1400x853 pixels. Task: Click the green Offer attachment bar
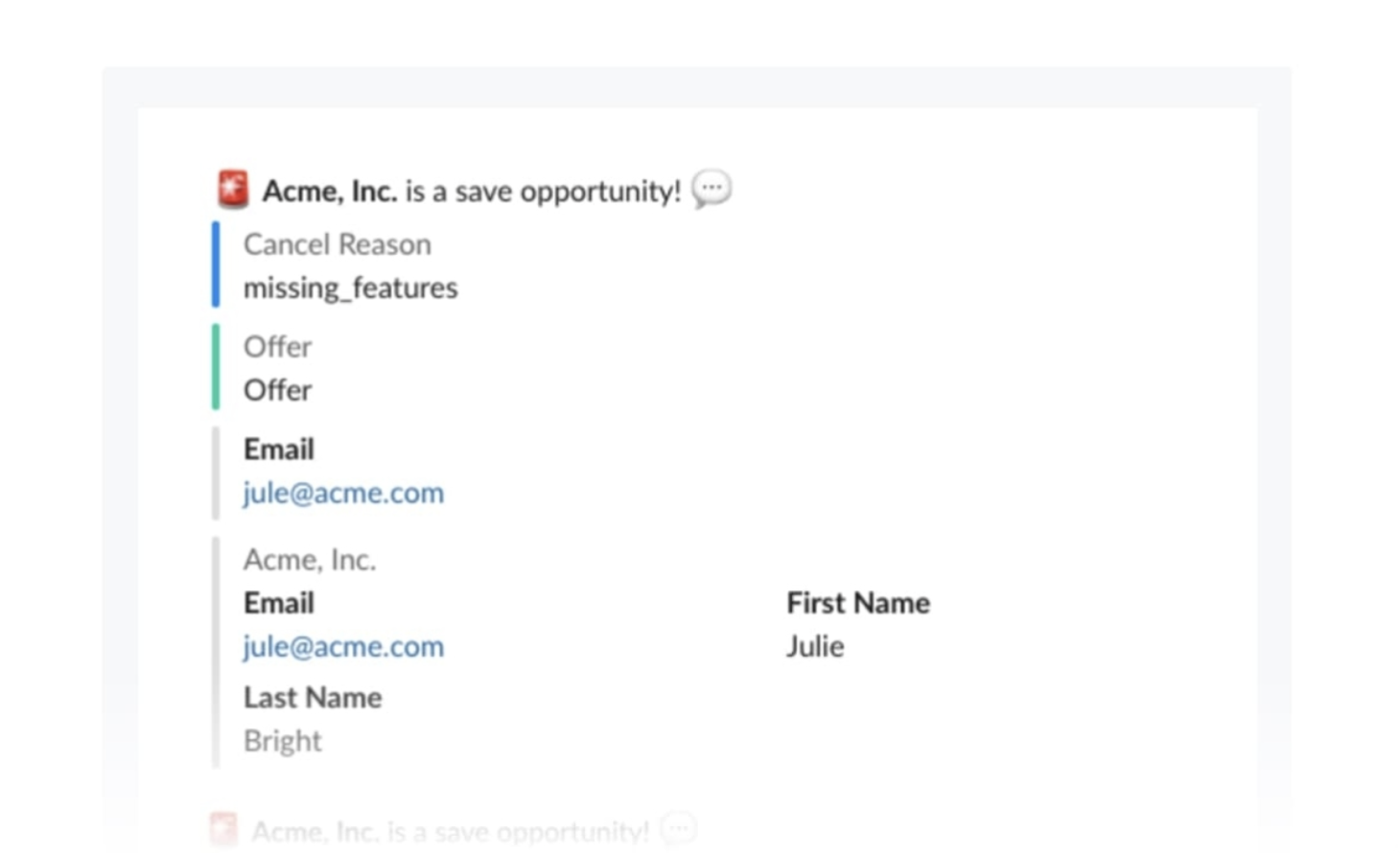216,367
